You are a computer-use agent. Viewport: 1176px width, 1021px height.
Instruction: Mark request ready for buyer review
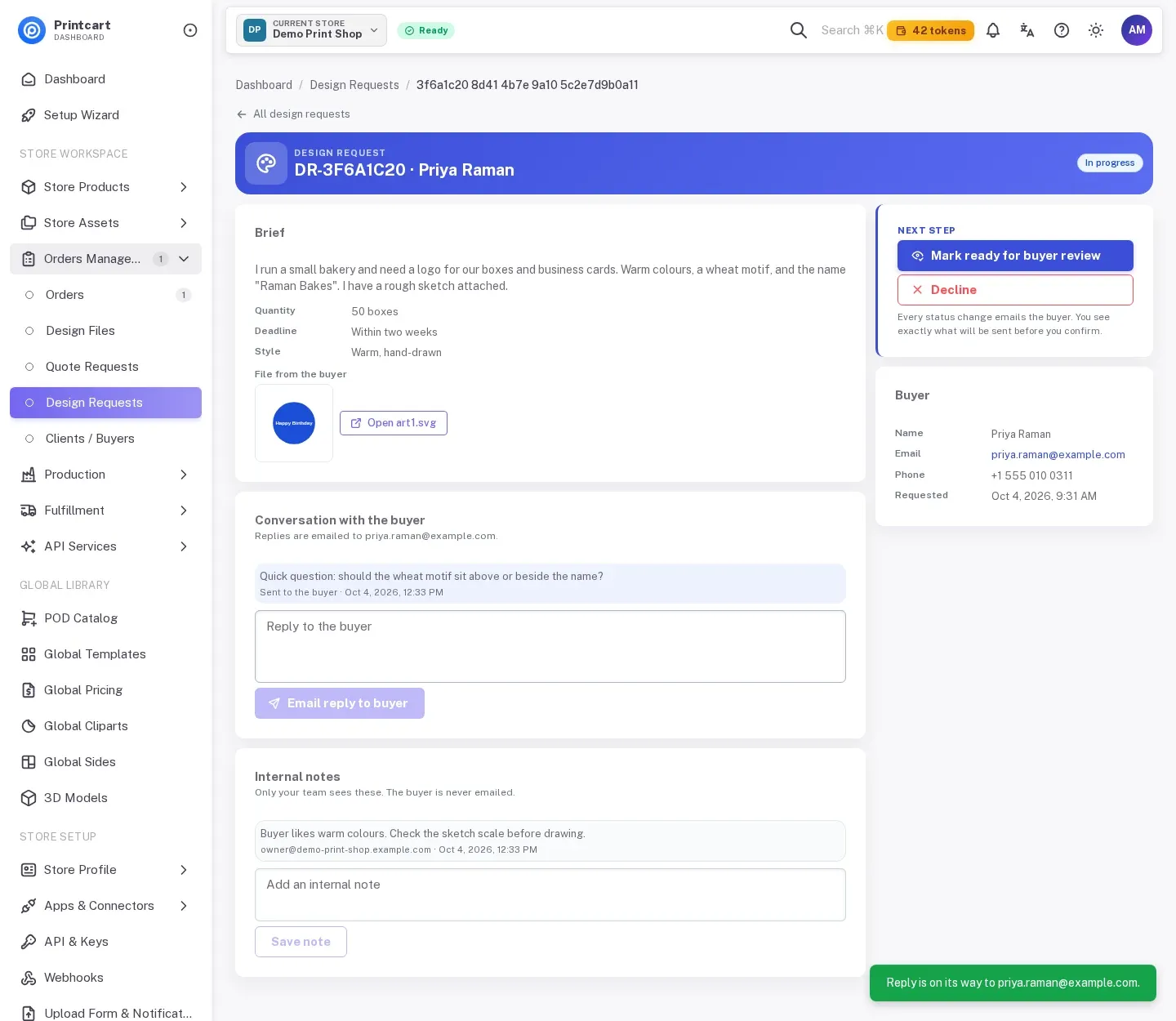pyautogui.click(x=1015, y=256)
